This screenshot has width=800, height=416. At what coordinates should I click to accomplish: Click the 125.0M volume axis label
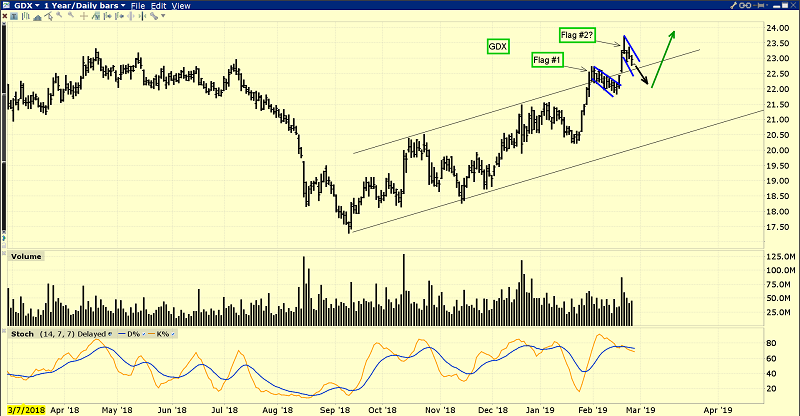[780, 256]
